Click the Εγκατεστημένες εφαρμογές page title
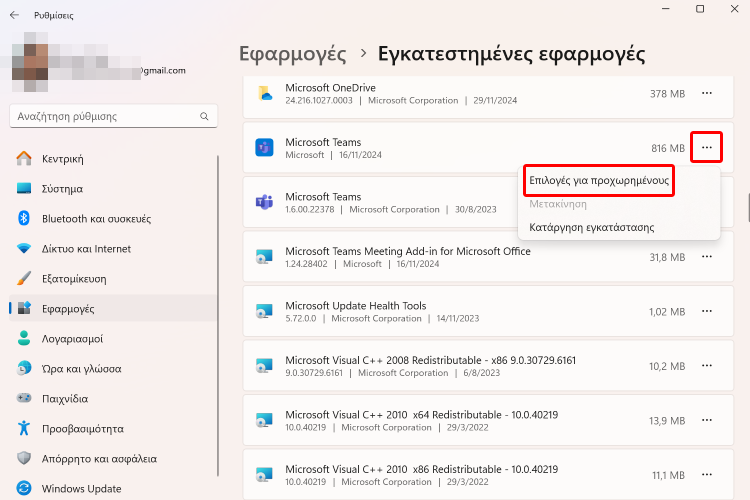 pos(511,54)
